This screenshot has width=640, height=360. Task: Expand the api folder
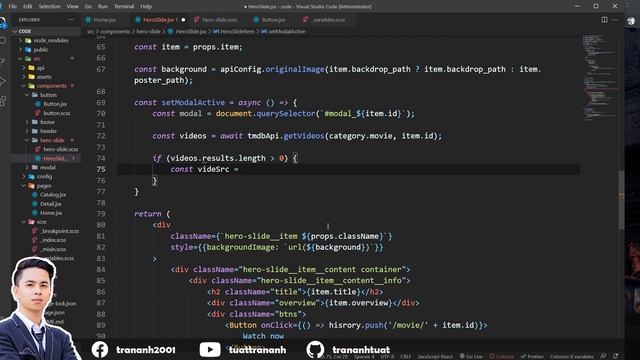tap(46, 68)
